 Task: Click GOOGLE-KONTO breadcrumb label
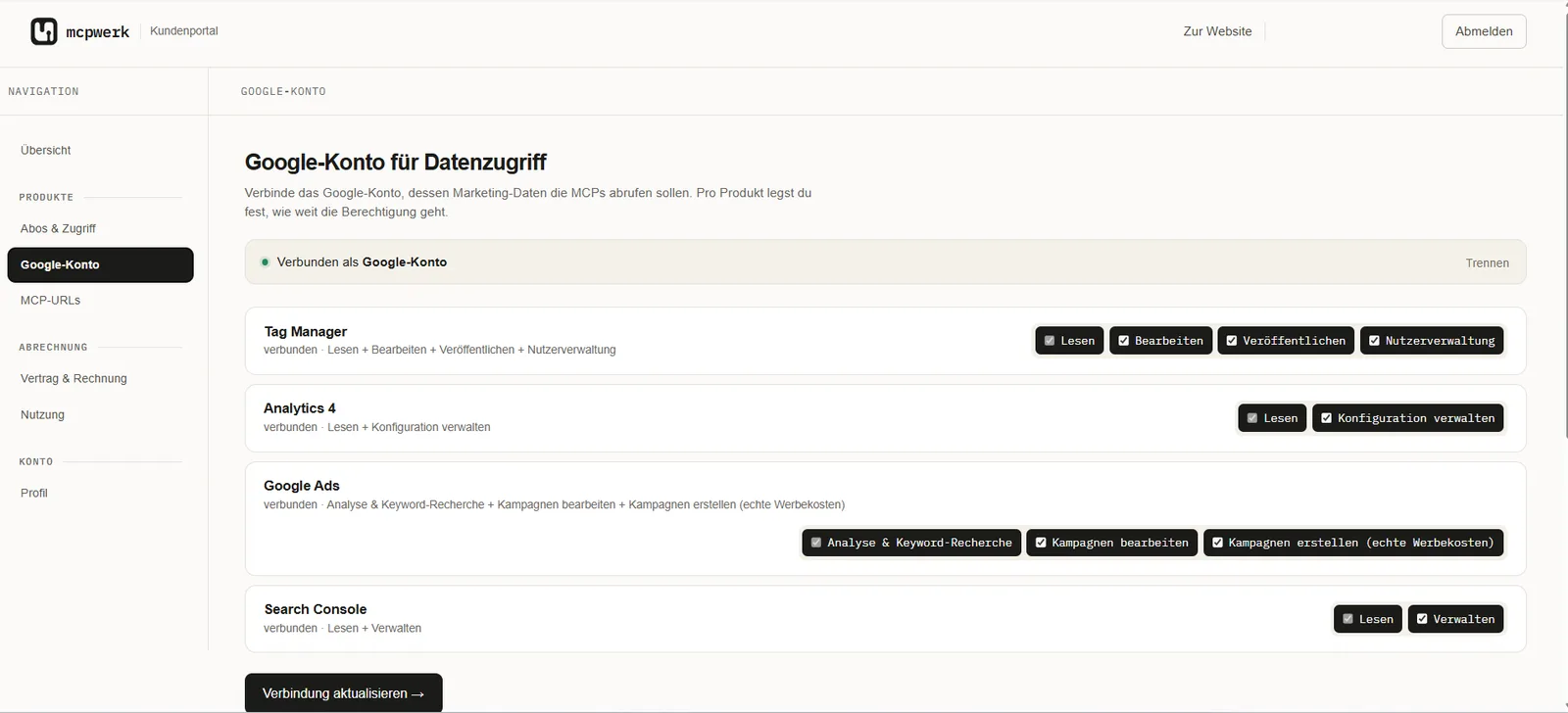click(x=283, y=92)
